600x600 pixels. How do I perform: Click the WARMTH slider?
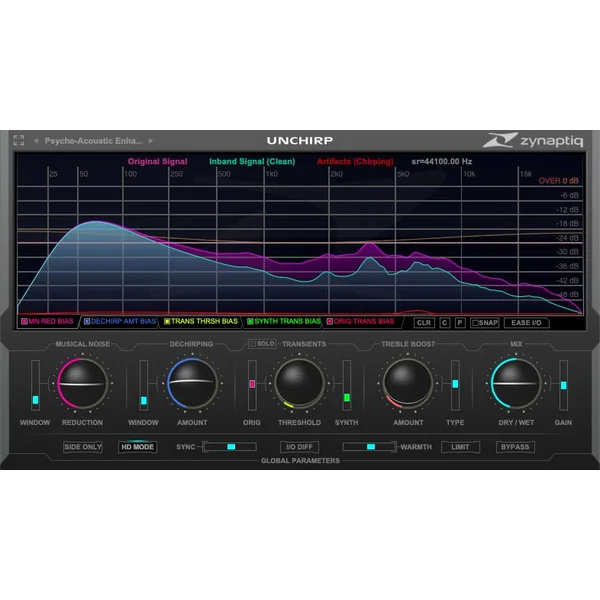369,447
